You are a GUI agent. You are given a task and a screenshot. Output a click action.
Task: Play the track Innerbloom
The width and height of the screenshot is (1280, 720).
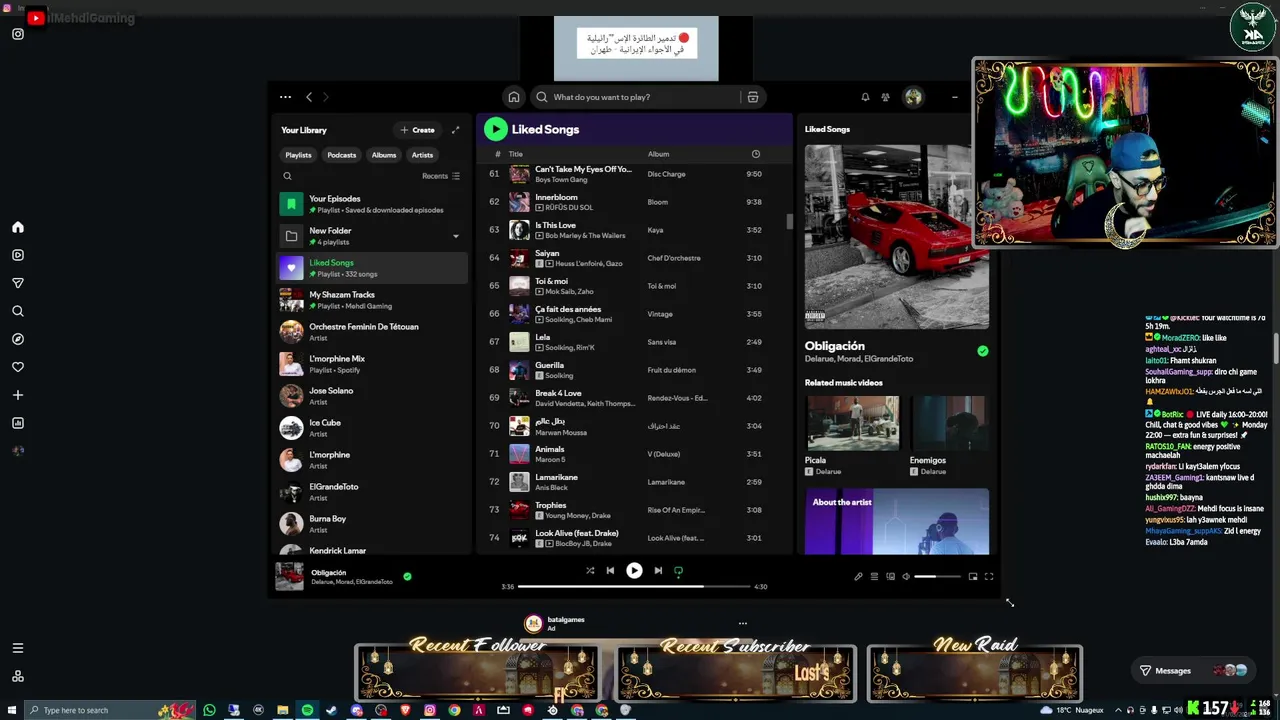tap(634, 202)
